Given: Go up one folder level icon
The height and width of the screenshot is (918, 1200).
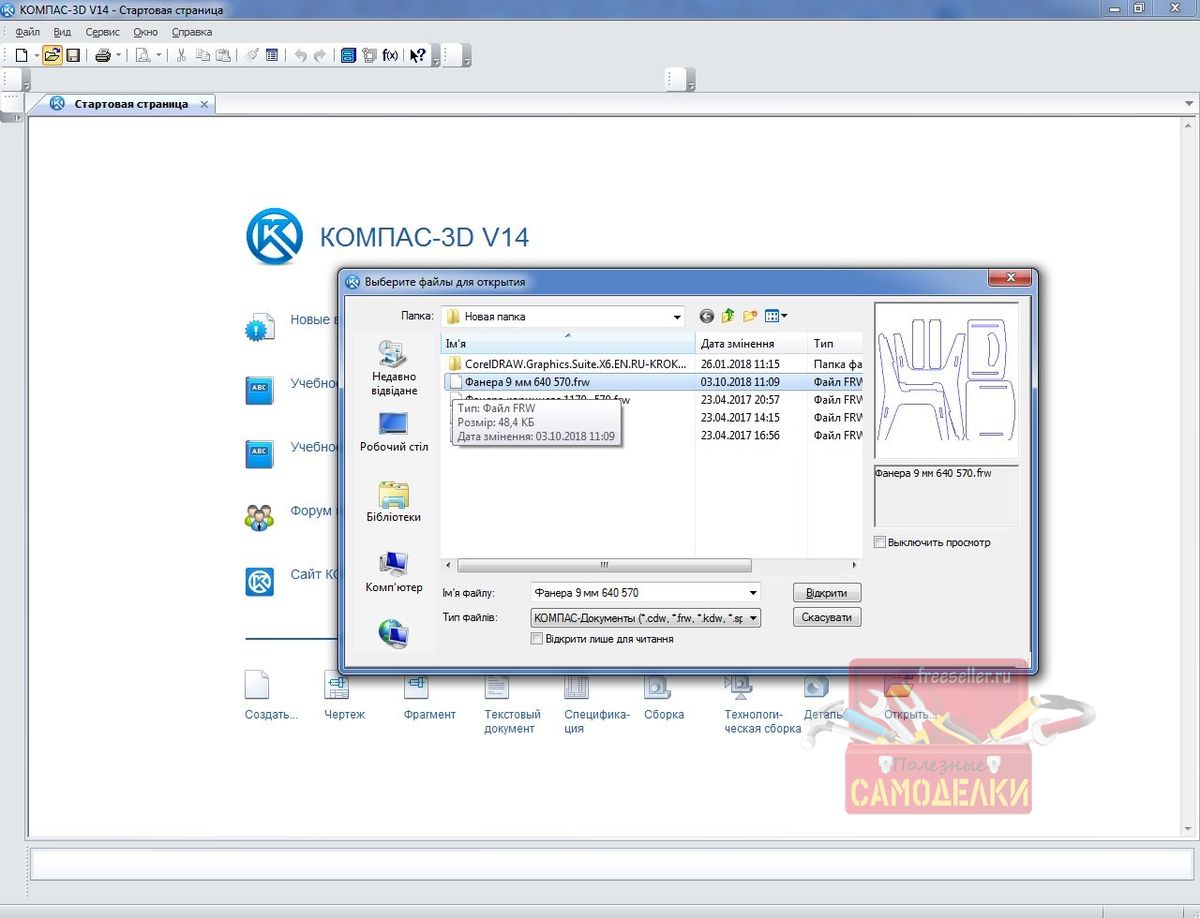Looking at the screenshot, I should pos(728,316).
